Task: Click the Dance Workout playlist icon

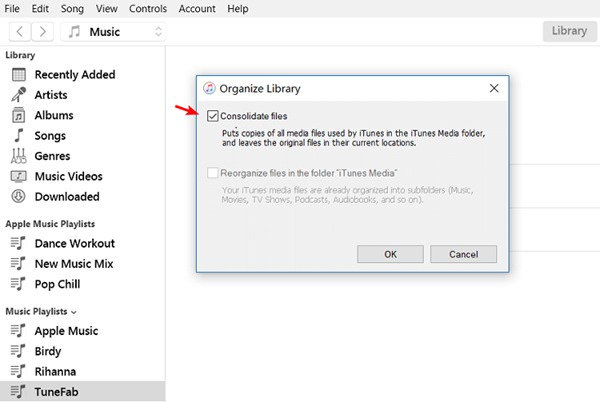Action: [x=18, y=243]
